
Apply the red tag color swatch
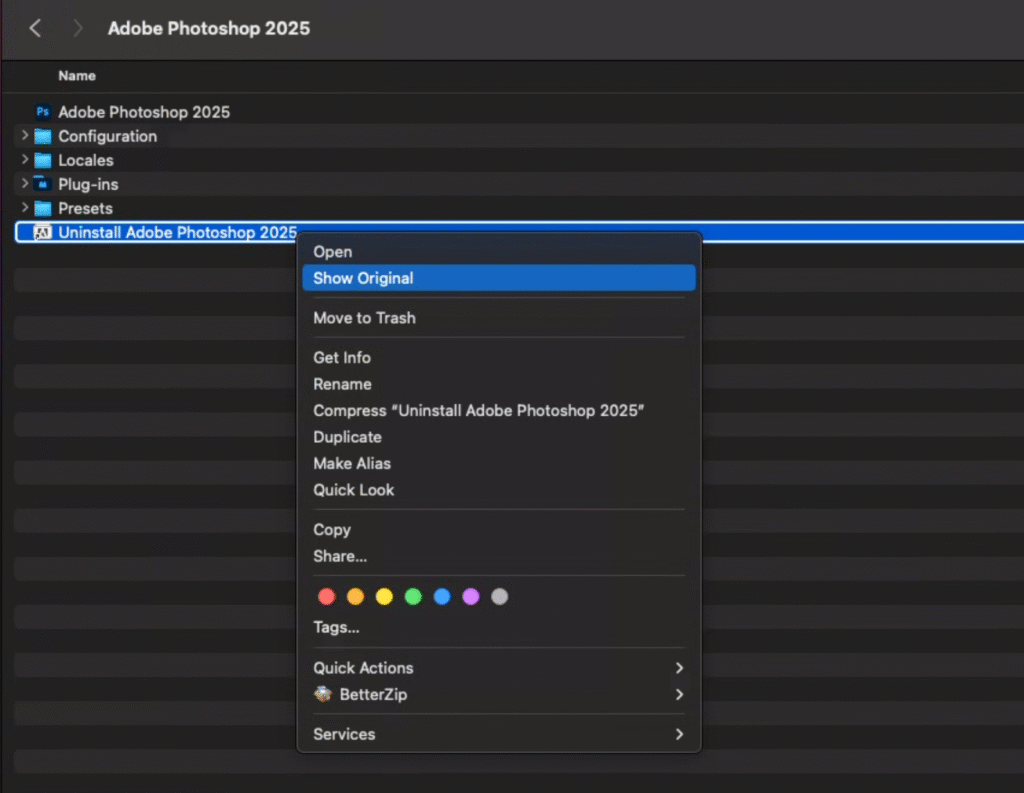[326, 596]
